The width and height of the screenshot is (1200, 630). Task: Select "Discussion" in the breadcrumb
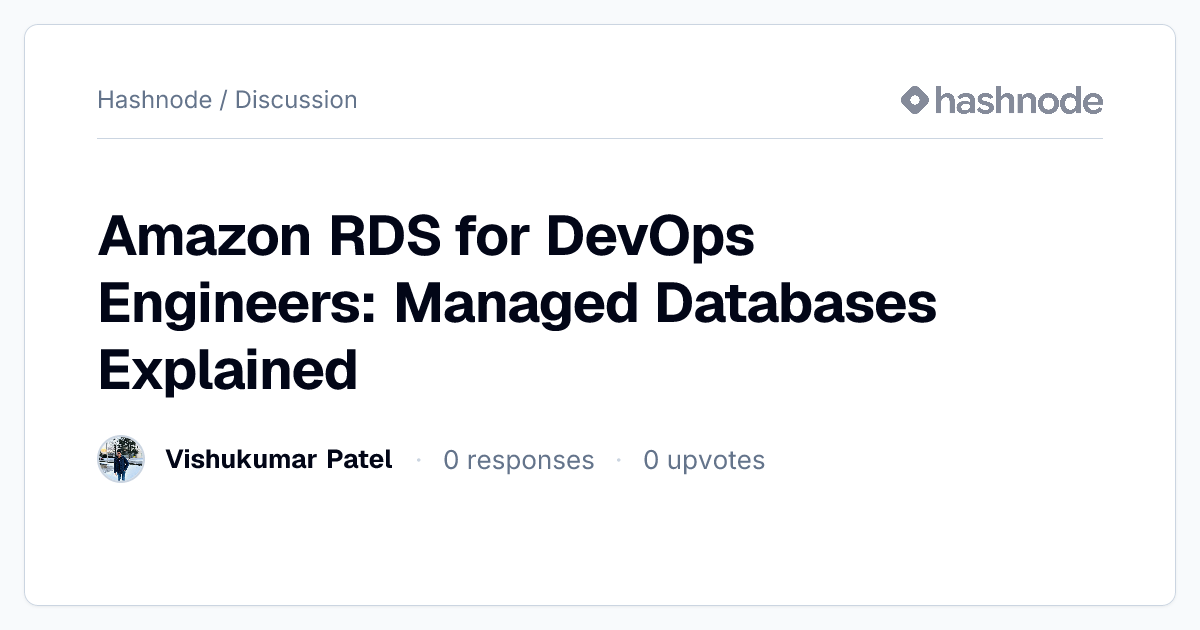296,100
